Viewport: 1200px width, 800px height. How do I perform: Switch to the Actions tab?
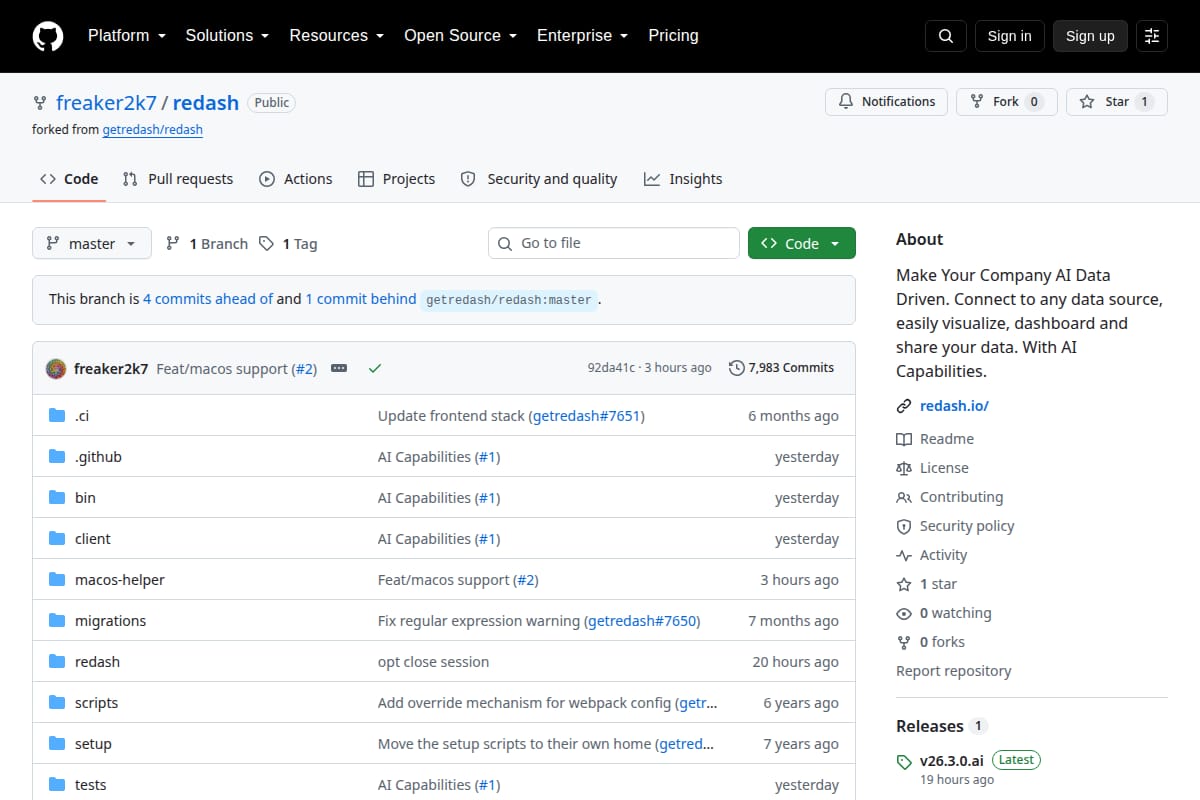click(296, 179)
